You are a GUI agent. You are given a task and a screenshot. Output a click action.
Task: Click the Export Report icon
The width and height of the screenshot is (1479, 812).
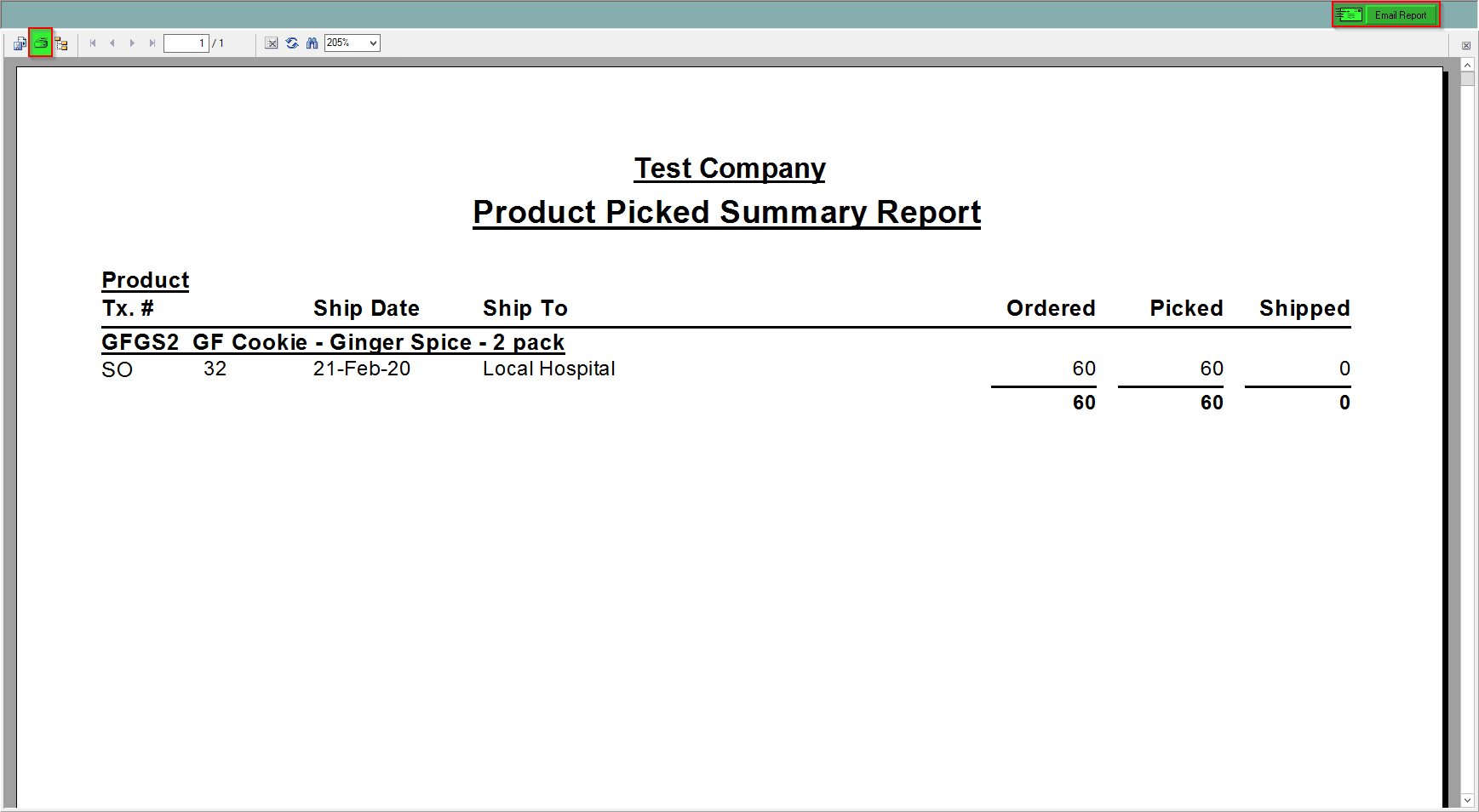click(x=20, y=43)
